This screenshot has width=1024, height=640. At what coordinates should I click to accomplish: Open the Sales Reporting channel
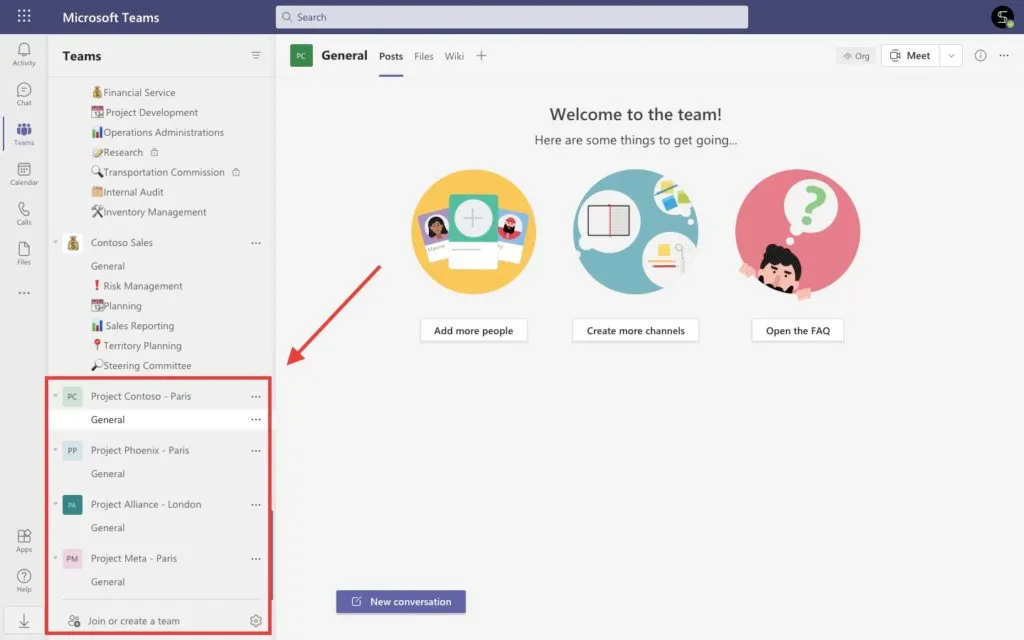click(133, 326)
